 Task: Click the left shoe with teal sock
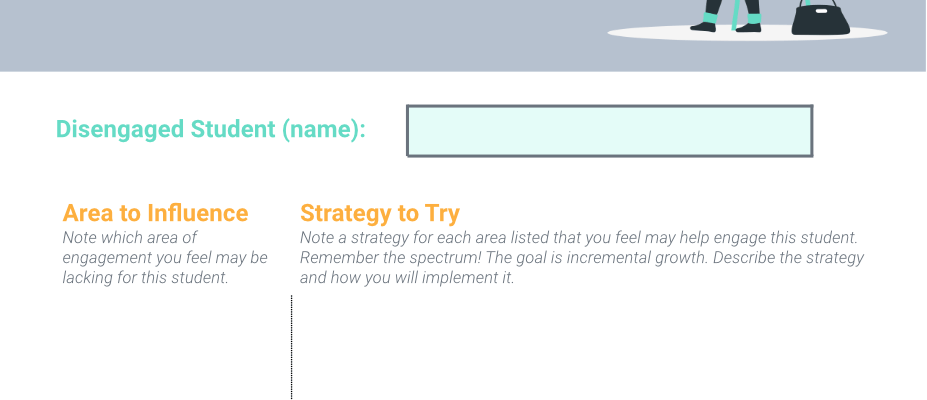(705, 23)
